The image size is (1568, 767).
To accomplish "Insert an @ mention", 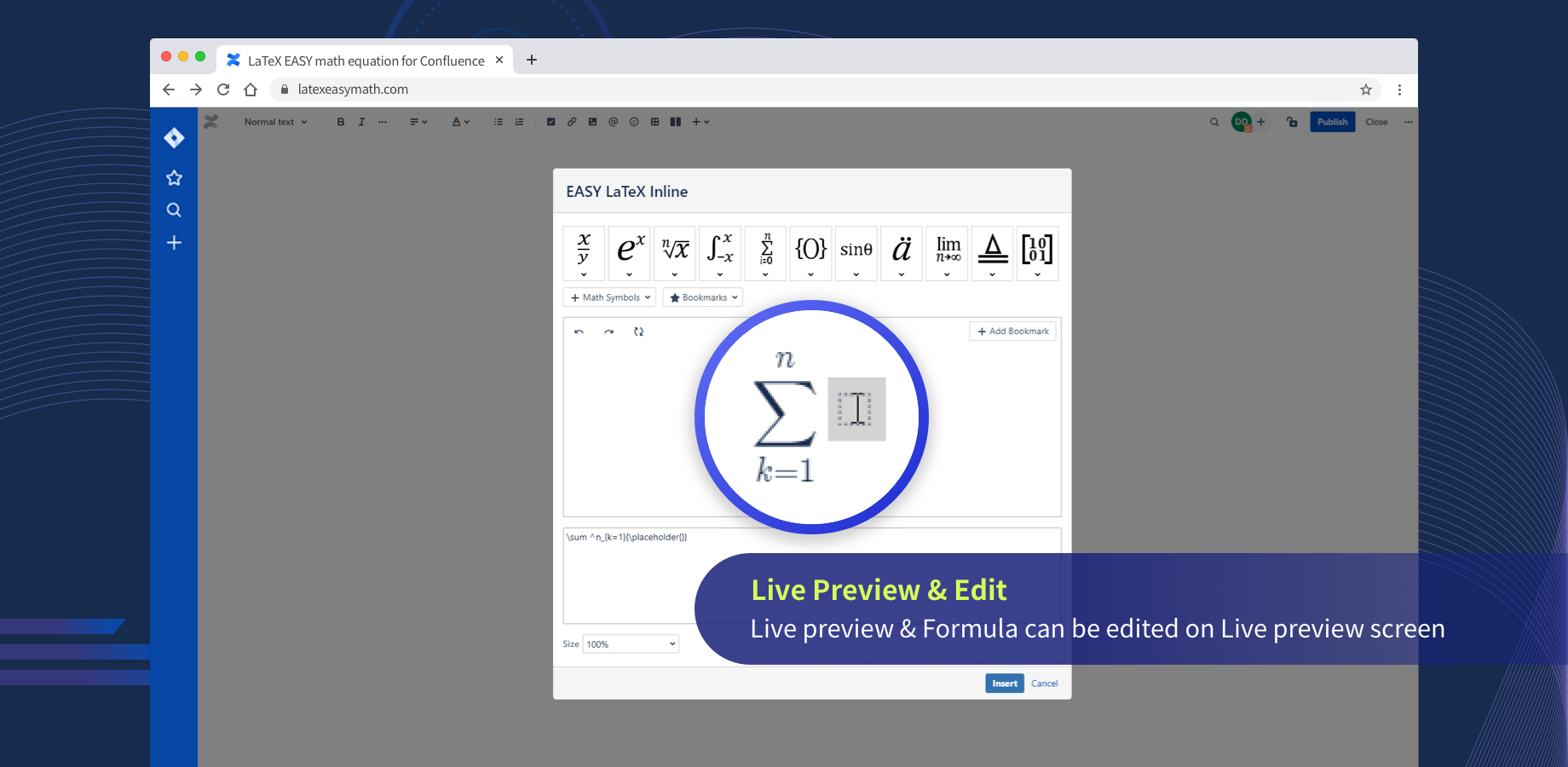I will click(613, 122).
